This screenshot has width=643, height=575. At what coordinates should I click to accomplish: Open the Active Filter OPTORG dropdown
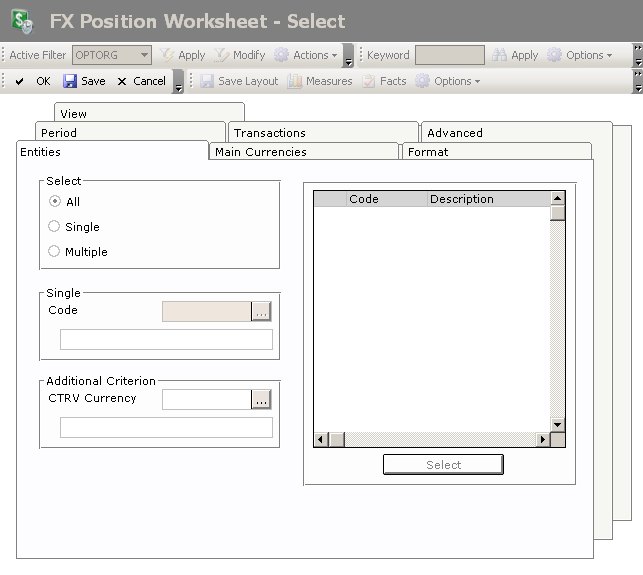click(144, 55)
